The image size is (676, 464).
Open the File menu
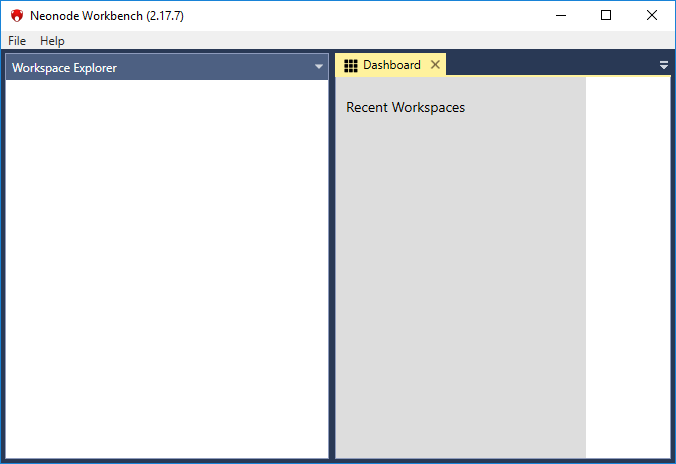[17, 41]
